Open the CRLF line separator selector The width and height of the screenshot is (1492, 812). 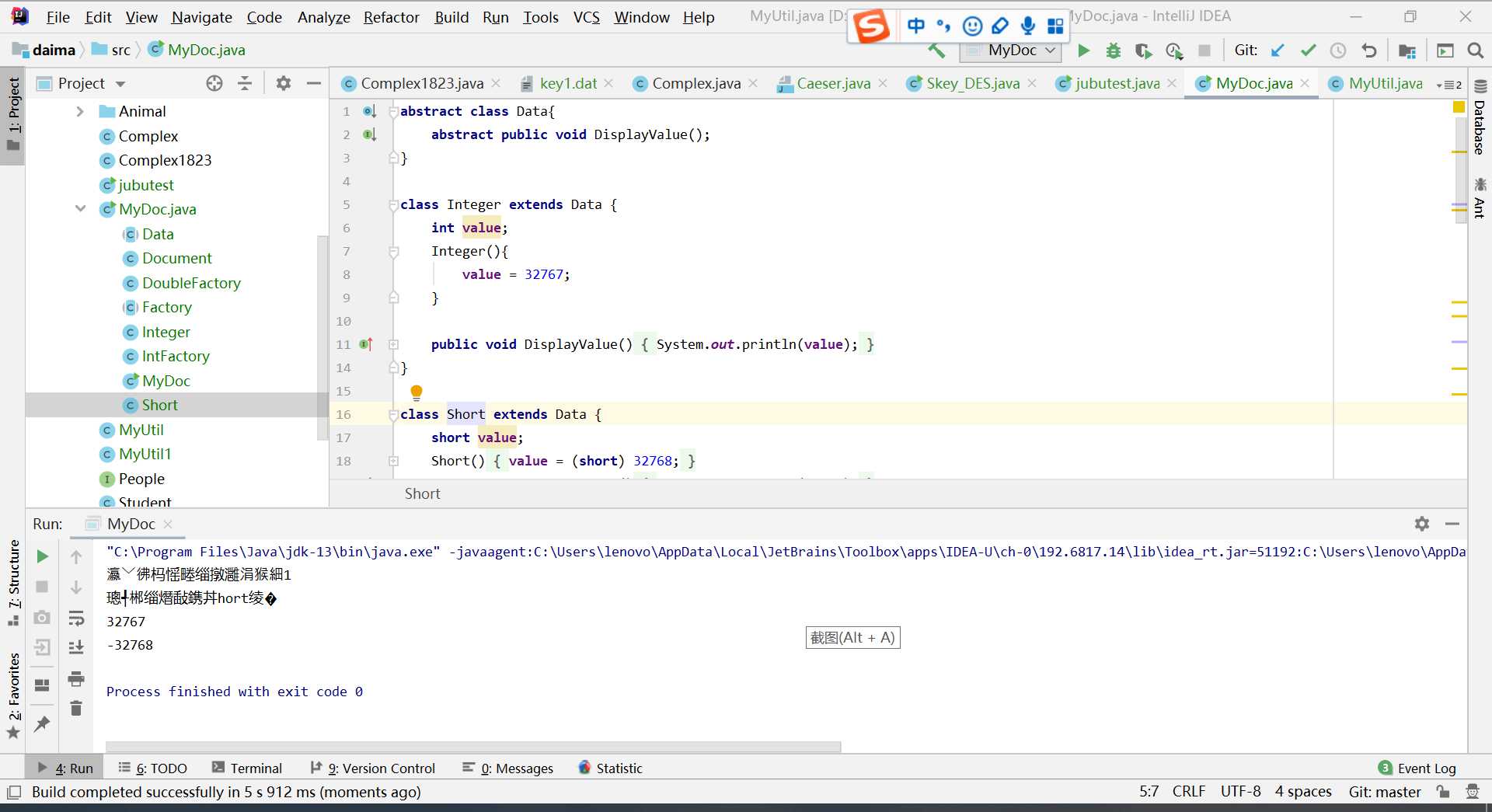tap(1189, 792)
